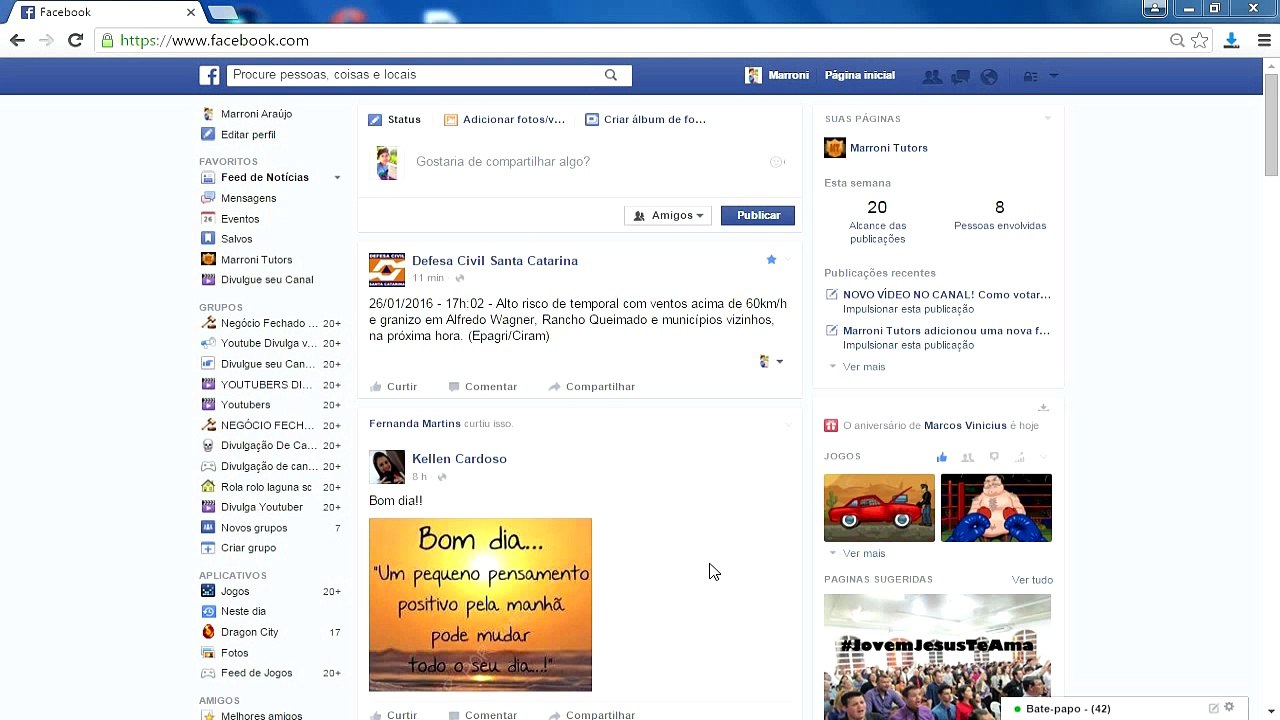The height and width of the screenshot is (720, 1280).
Task: Click browser back arrow
Action: tap(17, 40)
